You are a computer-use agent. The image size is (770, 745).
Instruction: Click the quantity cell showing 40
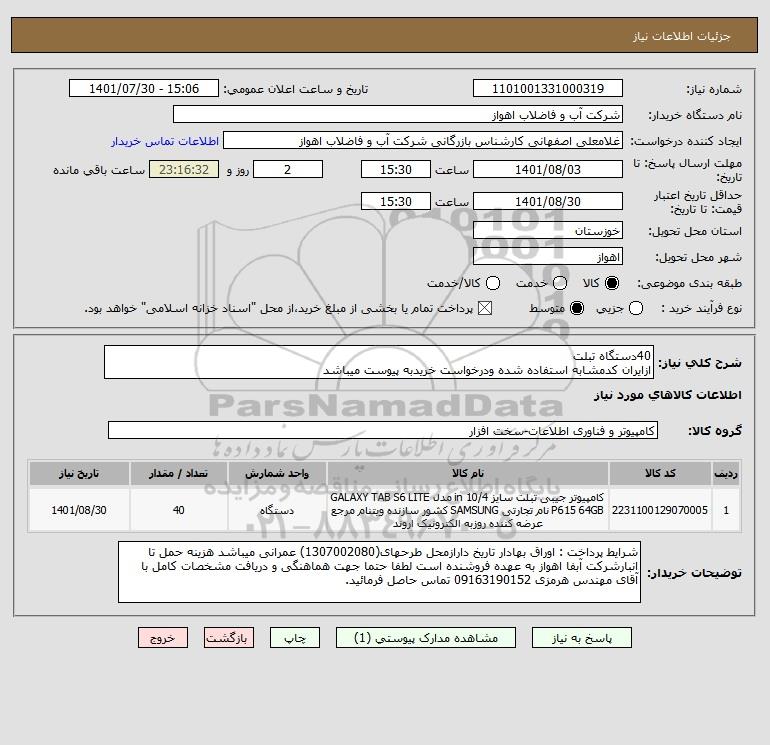coord(178,510)
